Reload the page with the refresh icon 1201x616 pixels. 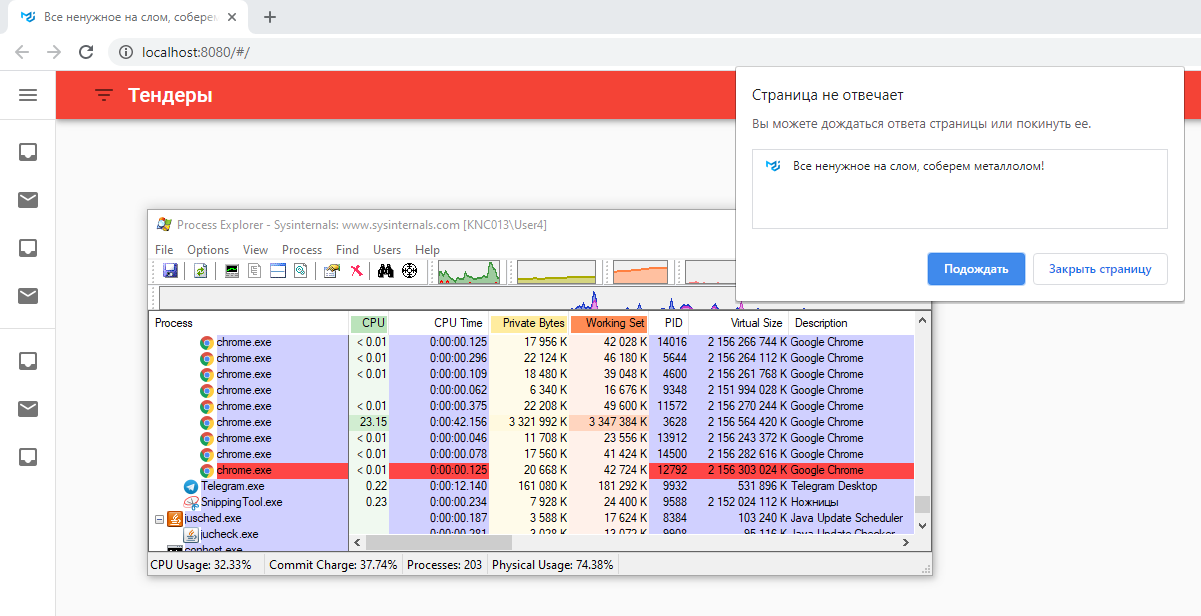click(x=86, y=52)
